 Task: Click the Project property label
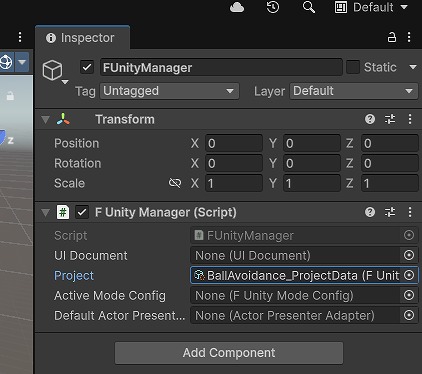tap(74, 276)
